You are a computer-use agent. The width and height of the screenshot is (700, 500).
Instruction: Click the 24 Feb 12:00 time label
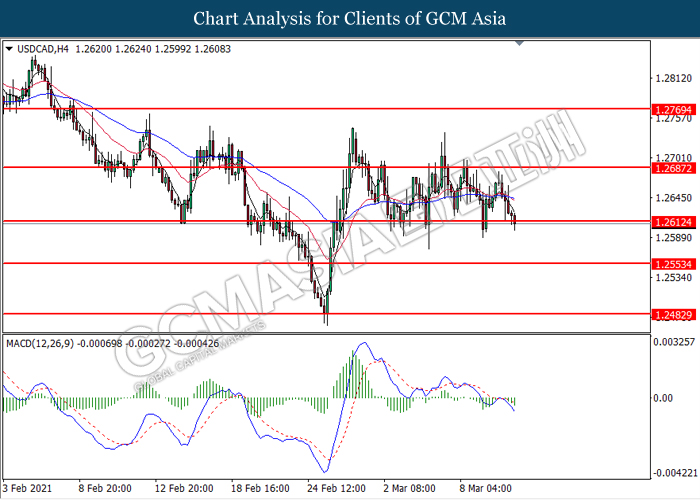tap(335, 489)
